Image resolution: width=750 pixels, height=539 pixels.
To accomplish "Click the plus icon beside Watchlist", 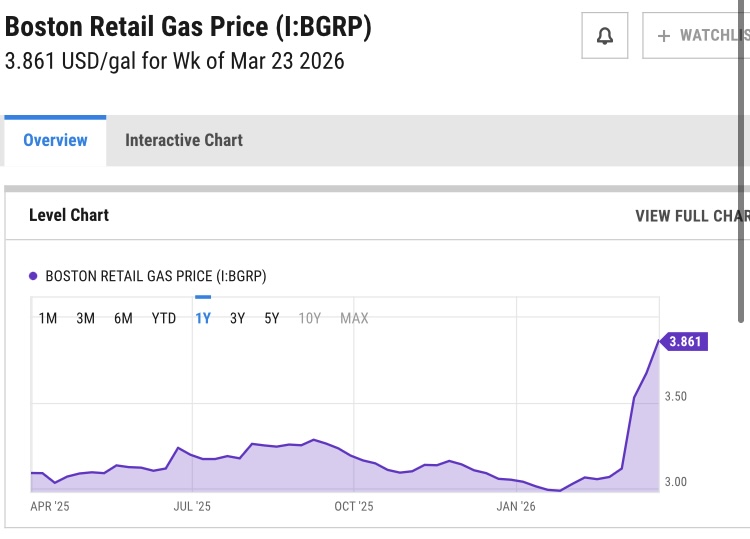I will (664, 37).
